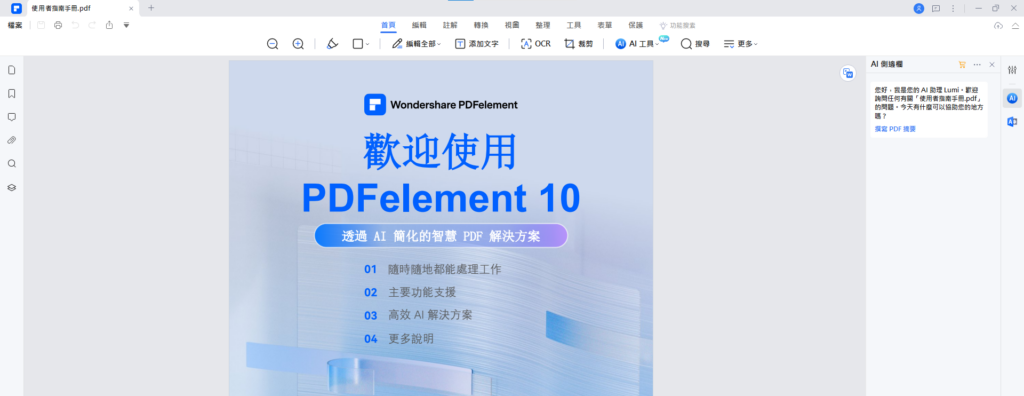Screen dimensions: 1024x396
Task: Click the AI sidebar shopping cart icon
Action: (962, 64)
